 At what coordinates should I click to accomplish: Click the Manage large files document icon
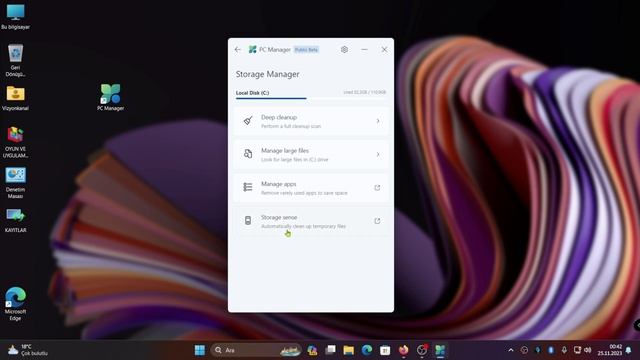pos(248,154)
